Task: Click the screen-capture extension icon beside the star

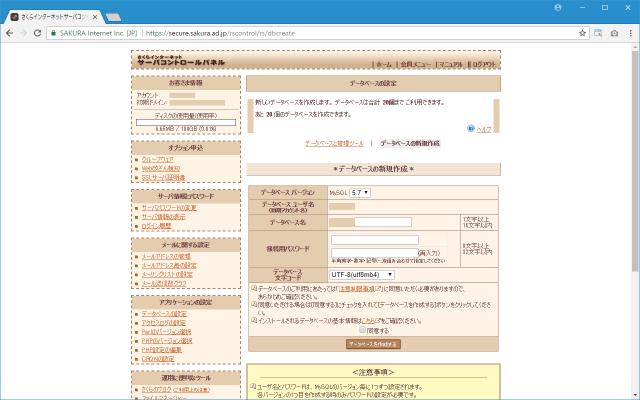Action: [x=598, y=33]
